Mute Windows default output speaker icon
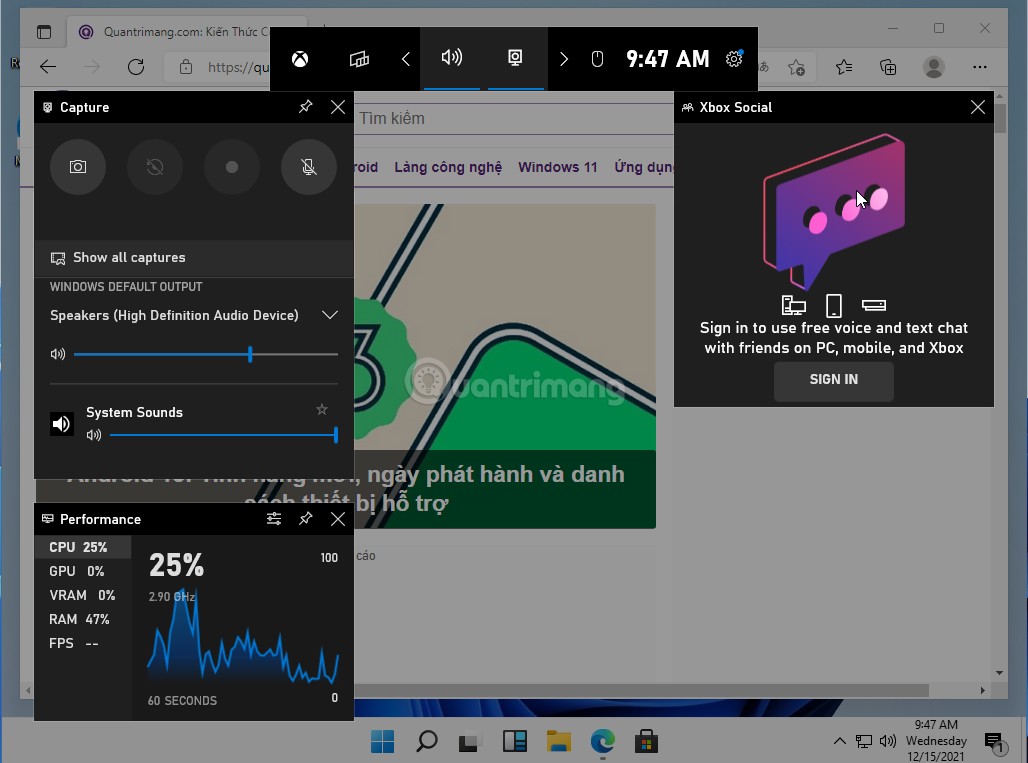This screenshot has width=1028, height=763. pos(58,354)
